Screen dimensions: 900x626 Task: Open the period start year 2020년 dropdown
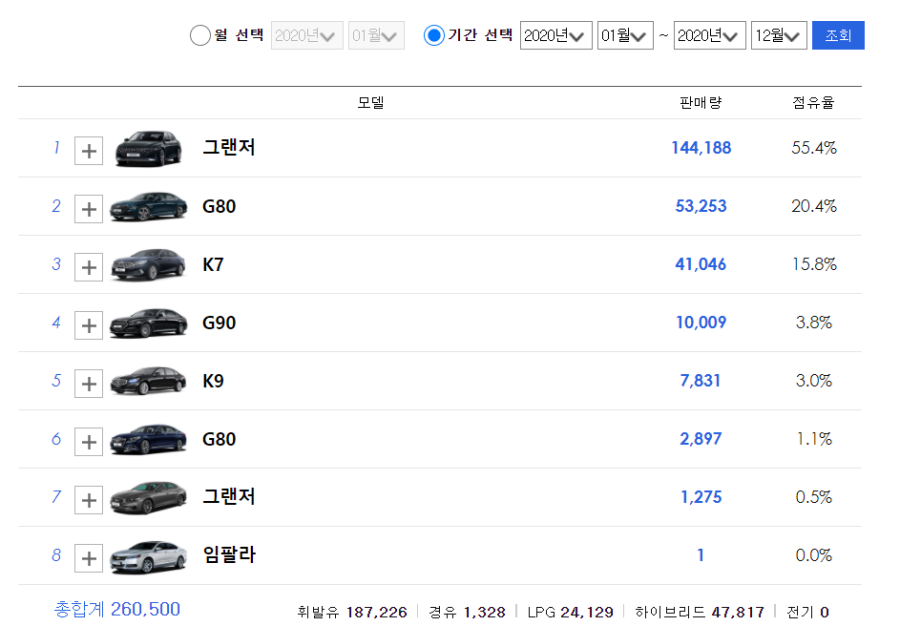point(556,36)
